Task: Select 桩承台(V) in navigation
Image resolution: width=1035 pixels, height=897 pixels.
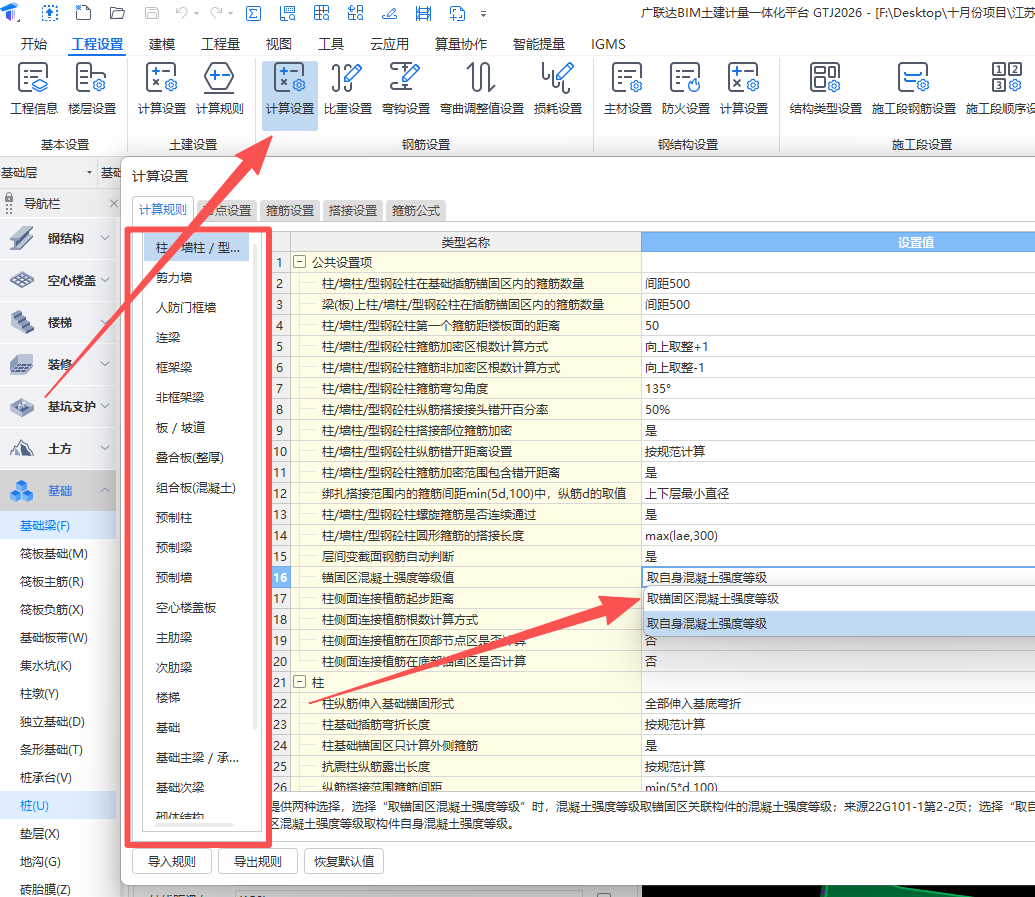Action: point(46,778)
